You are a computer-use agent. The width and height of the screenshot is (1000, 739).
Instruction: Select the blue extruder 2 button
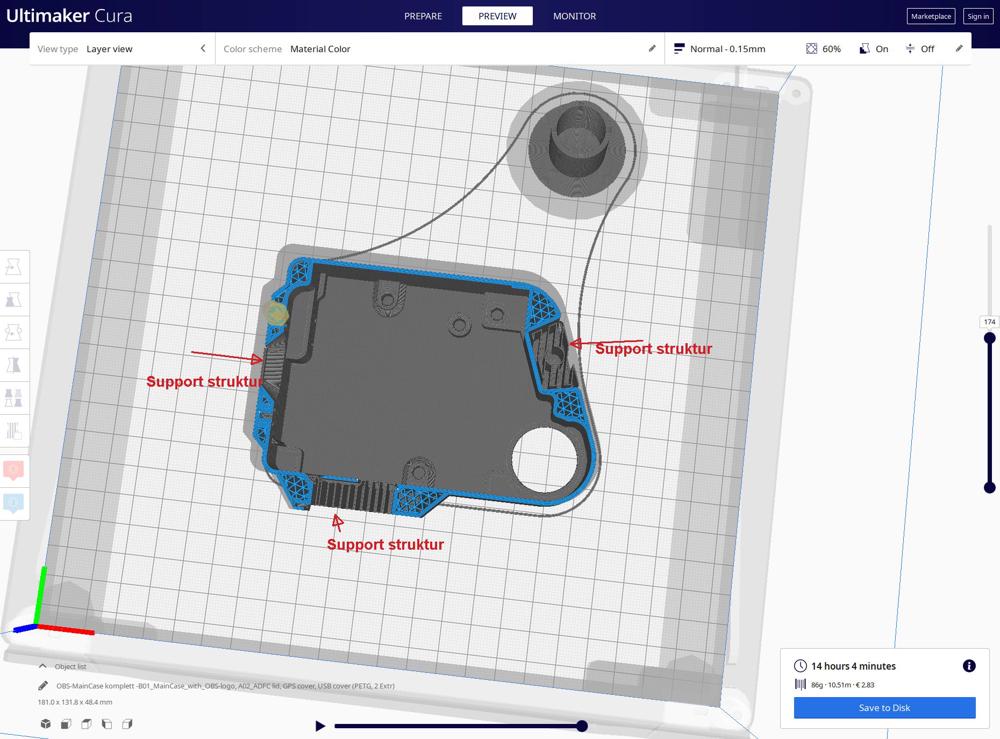pyautogui.click(x=14, y=502)
